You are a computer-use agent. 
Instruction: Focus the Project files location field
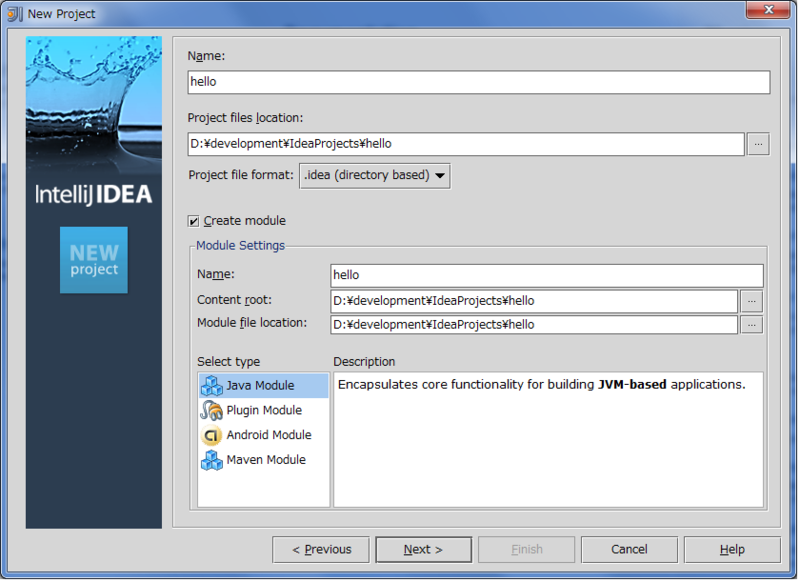pos(466,144)
